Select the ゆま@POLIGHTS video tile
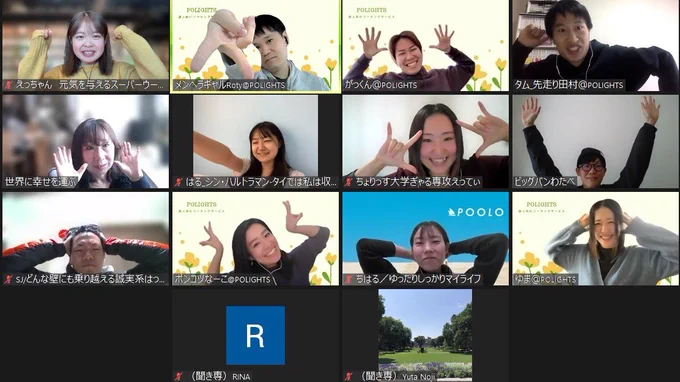Image resolution: width=680 pixels, height=382 pixels. tap(595, 239)
